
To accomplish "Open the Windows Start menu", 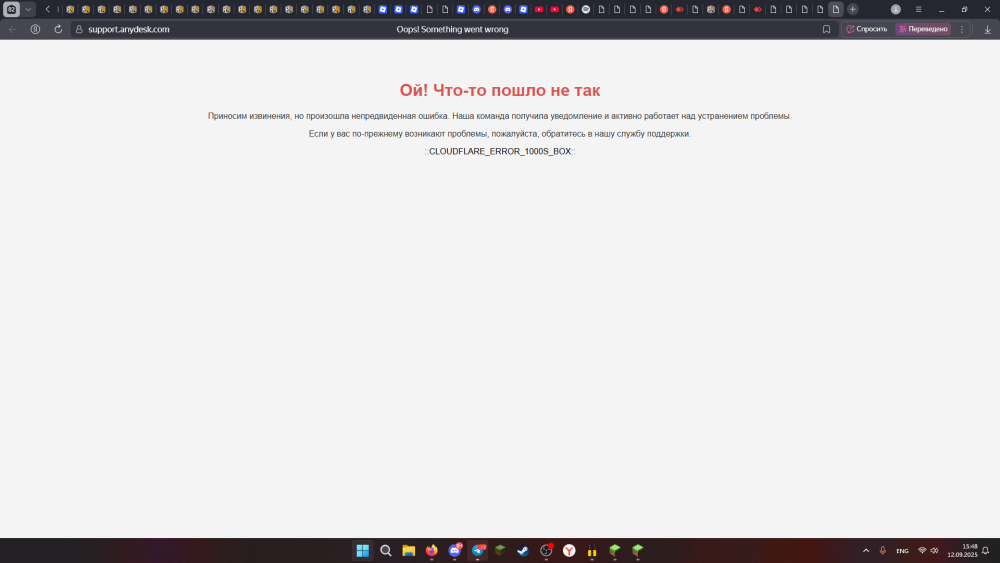I will [363, 551].
